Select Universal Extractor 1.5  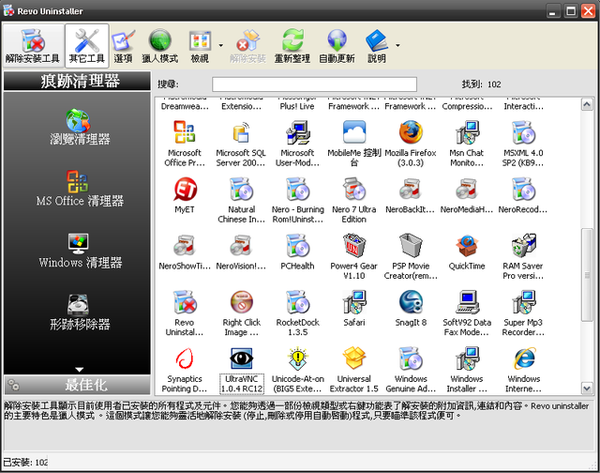(x=354, y=370)
